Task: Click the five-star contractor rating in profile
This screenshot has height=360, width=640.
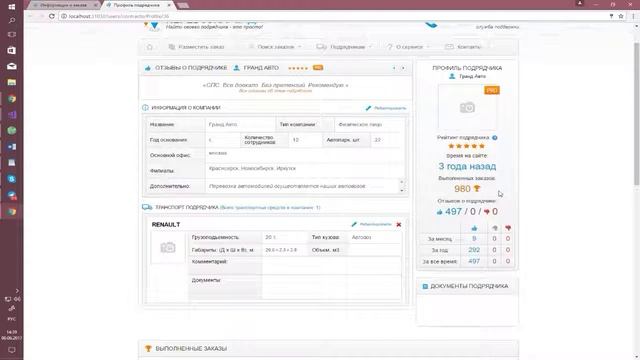Action: (x=467, y=146)
